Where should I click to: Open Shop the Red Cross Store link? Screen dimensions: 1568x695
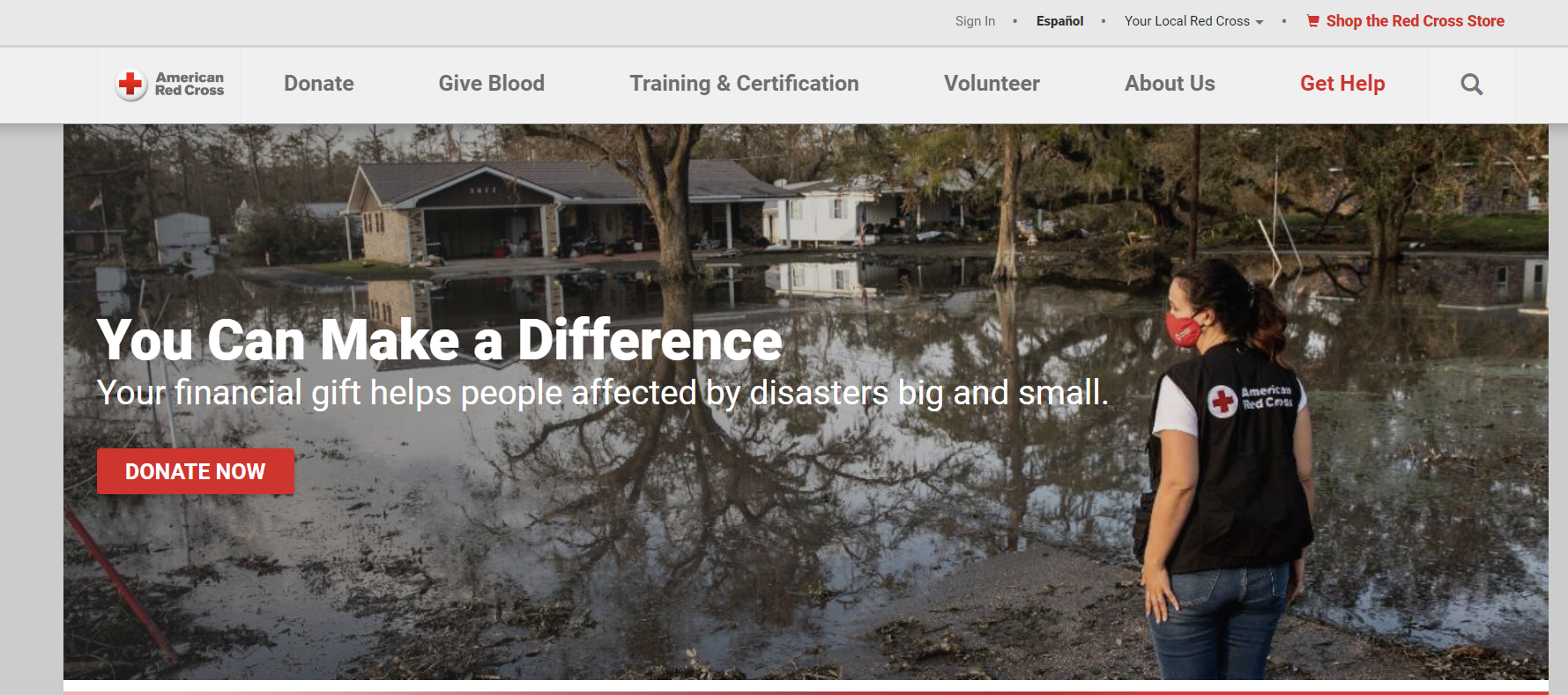[x=1415, y=21]
